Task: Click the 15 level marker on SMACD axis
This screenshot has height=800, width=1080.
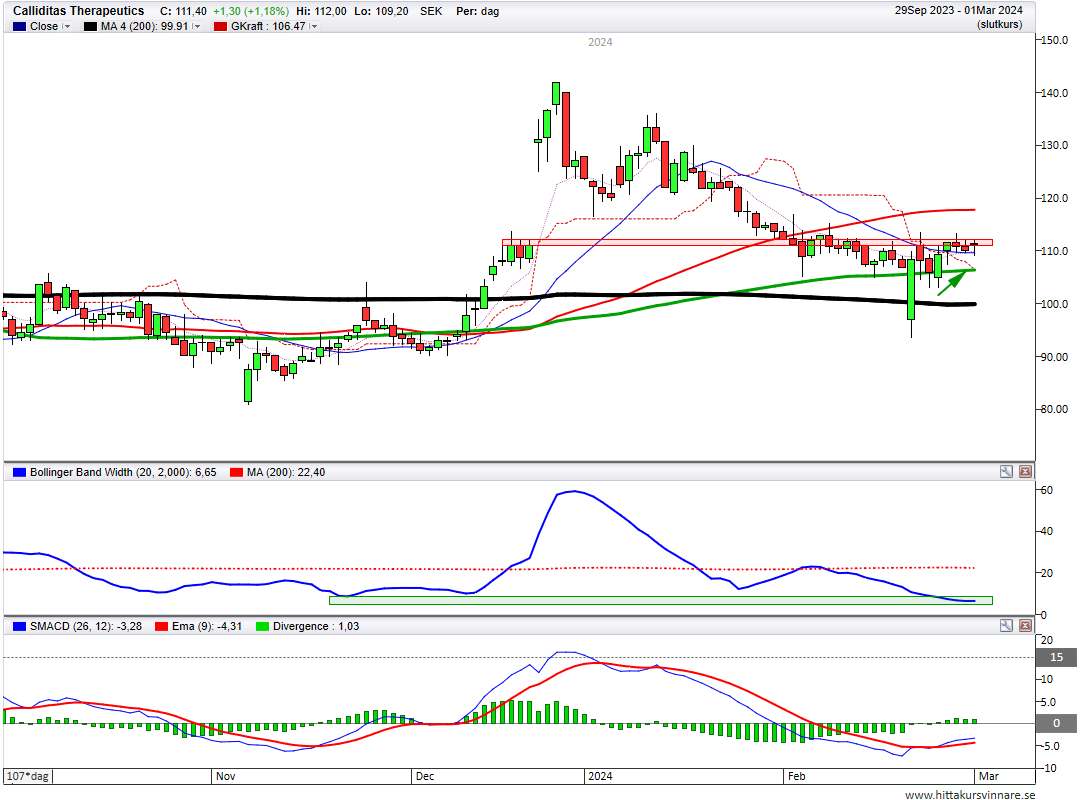Action: (1057, 657)
